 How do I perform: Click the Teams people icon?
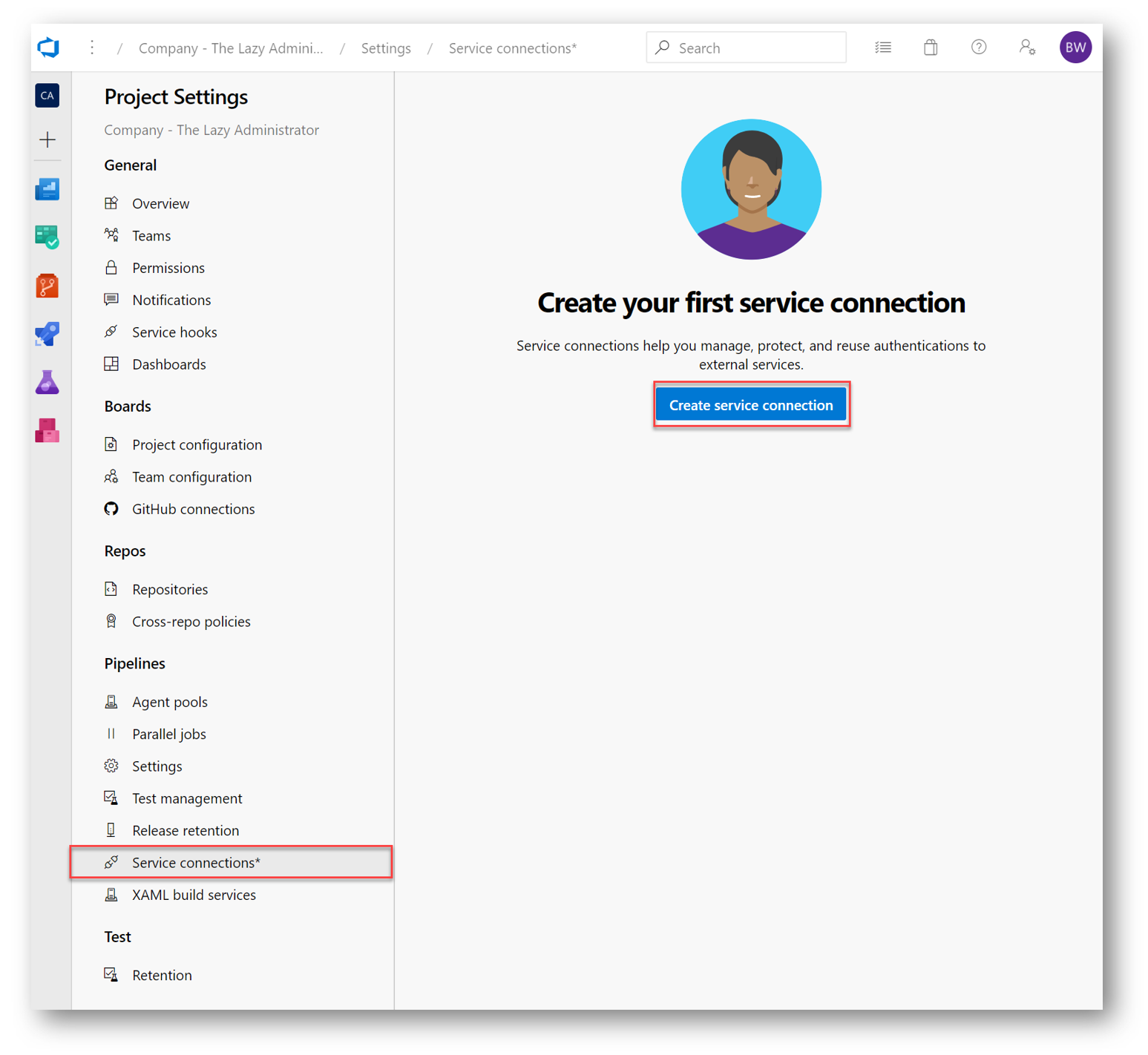(x=111, y=235)
